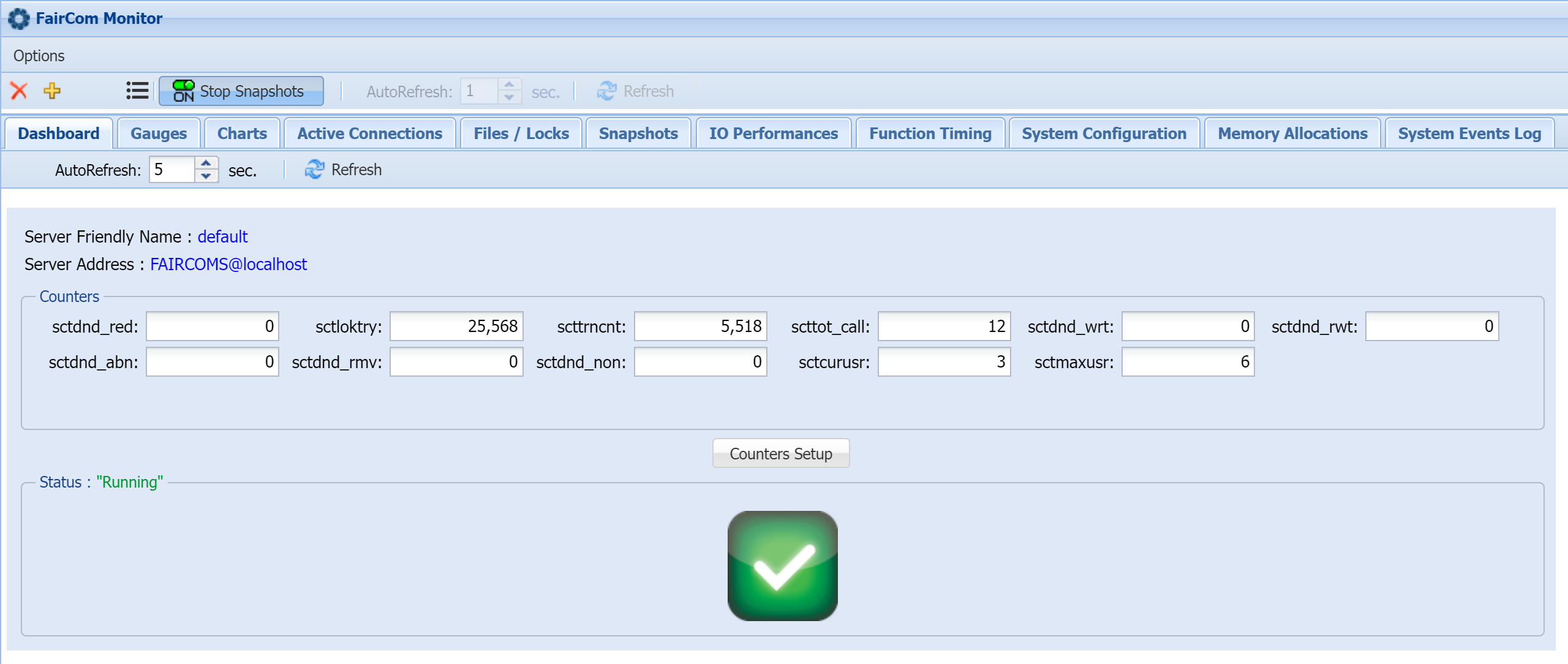Decrease toolbar AutoRefresh value with down arrow

(509, 98)
